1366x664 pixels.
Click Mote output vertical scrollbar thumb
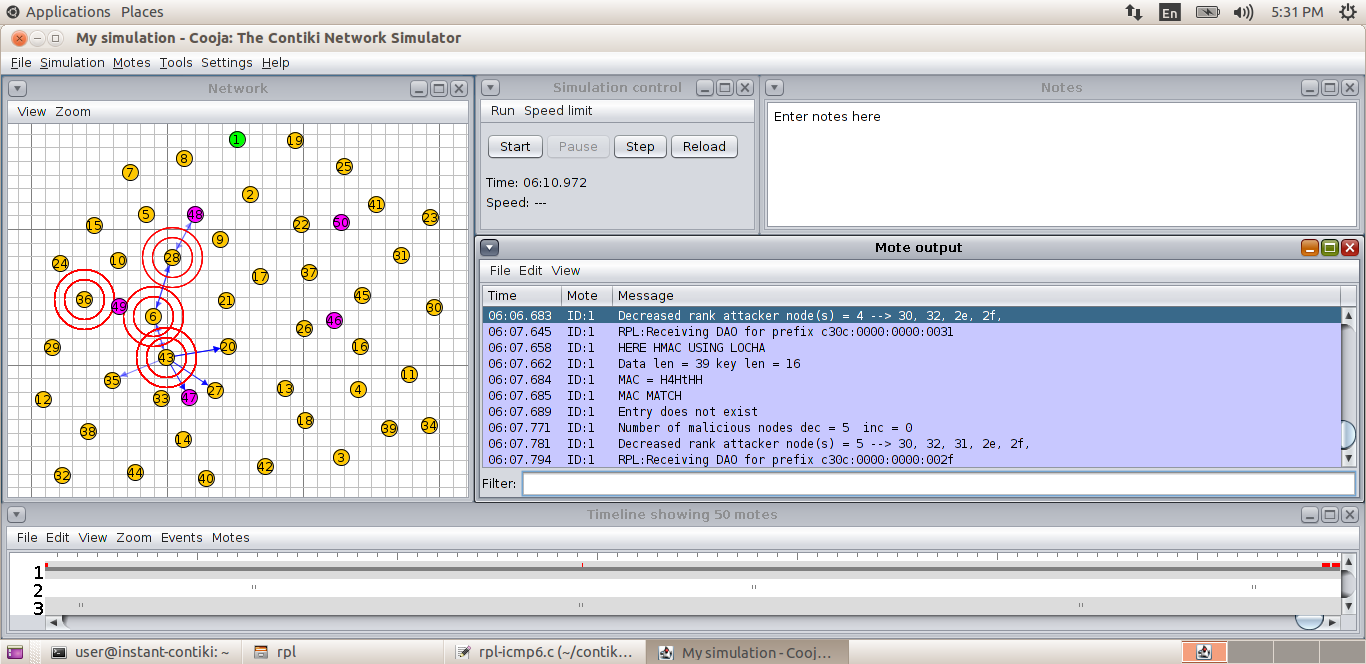1348,434
